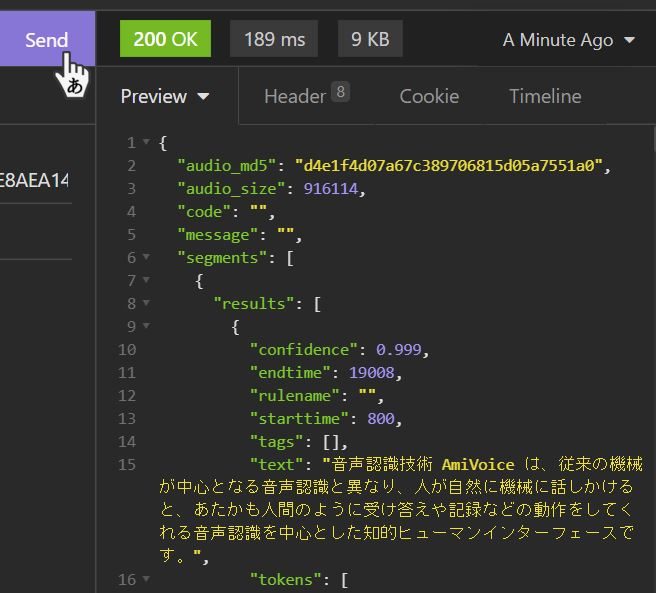Click the "tokens" key on line 16
656x593 pixels.
click(x=285, y=580)
